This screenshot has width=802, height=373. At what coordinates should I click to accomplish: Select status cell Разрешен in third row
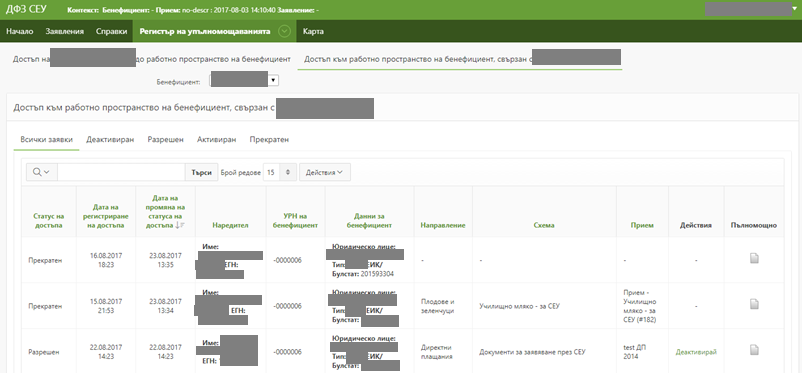coord(44,352)
